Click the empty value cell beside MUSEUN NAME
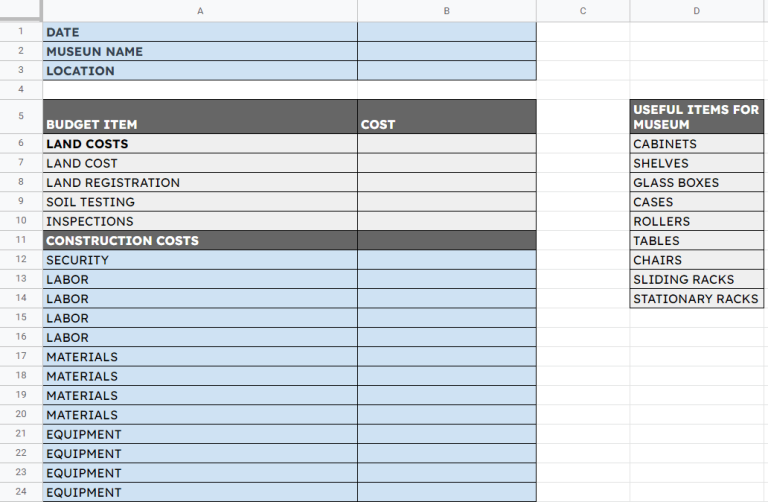This screenshot has height=502, width=768. 447,51
